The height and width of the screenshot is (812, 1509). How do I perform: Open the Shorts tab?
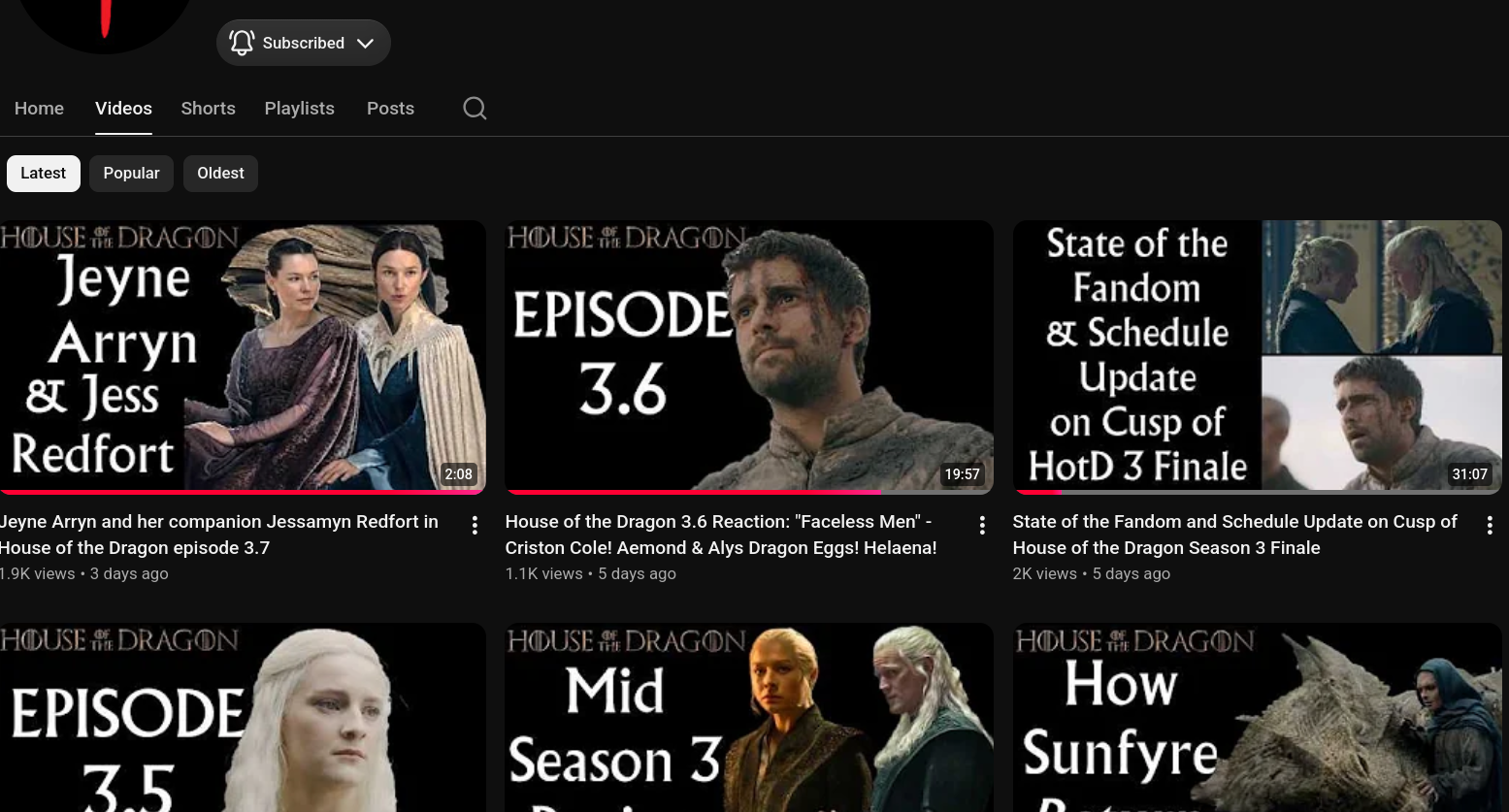point(208,109)
